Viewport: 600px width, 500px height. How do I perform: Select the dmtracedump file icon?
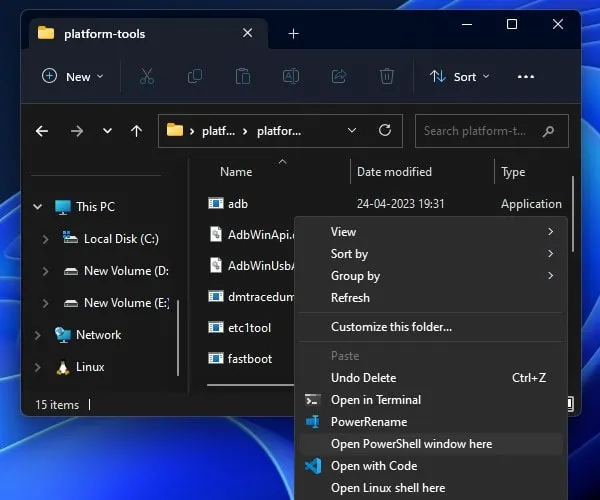tap(216, 296)
